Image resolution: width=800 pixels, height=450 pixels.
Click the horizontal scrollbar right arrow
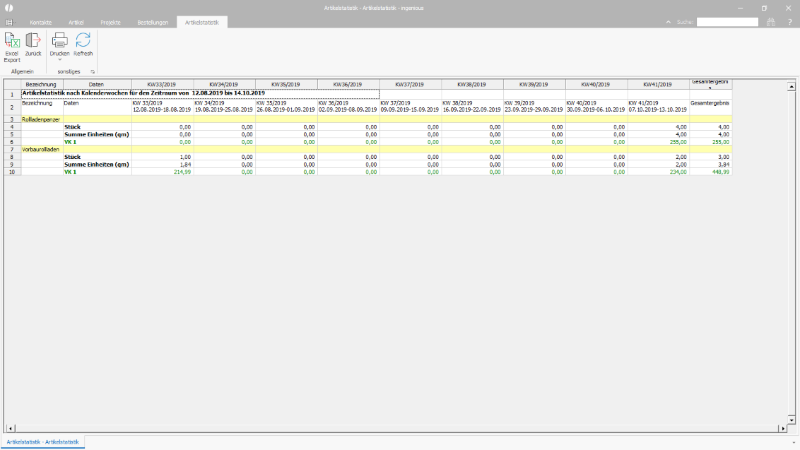point(783,429)
